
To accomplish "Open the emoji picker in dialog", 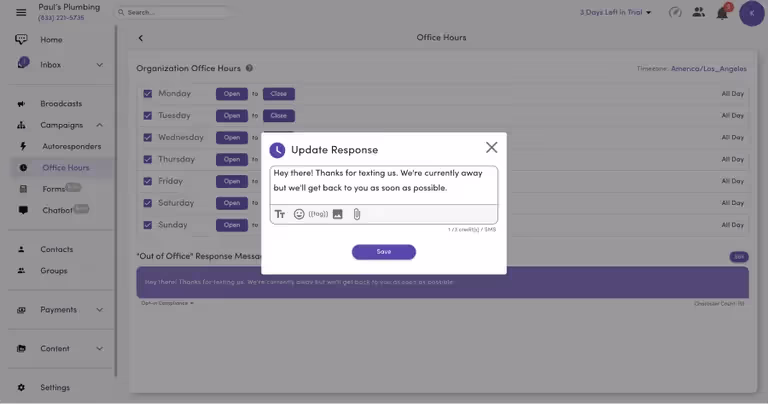I will pos(299,214).
